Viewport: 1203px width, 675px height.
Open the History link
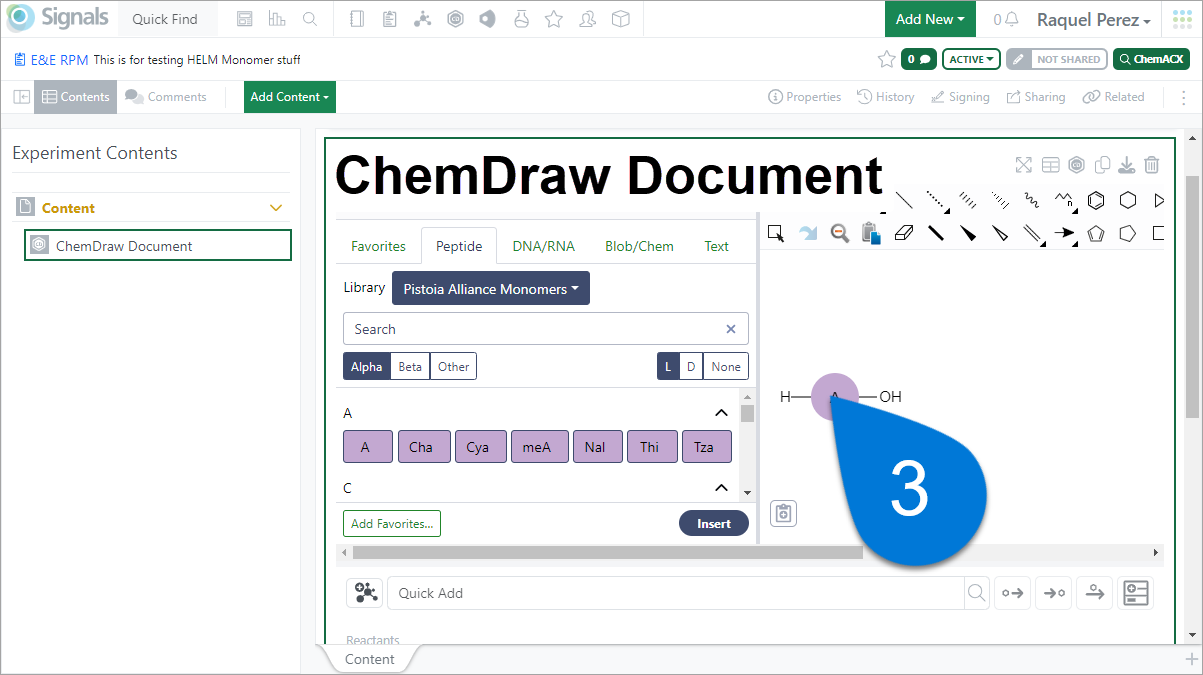886,97
